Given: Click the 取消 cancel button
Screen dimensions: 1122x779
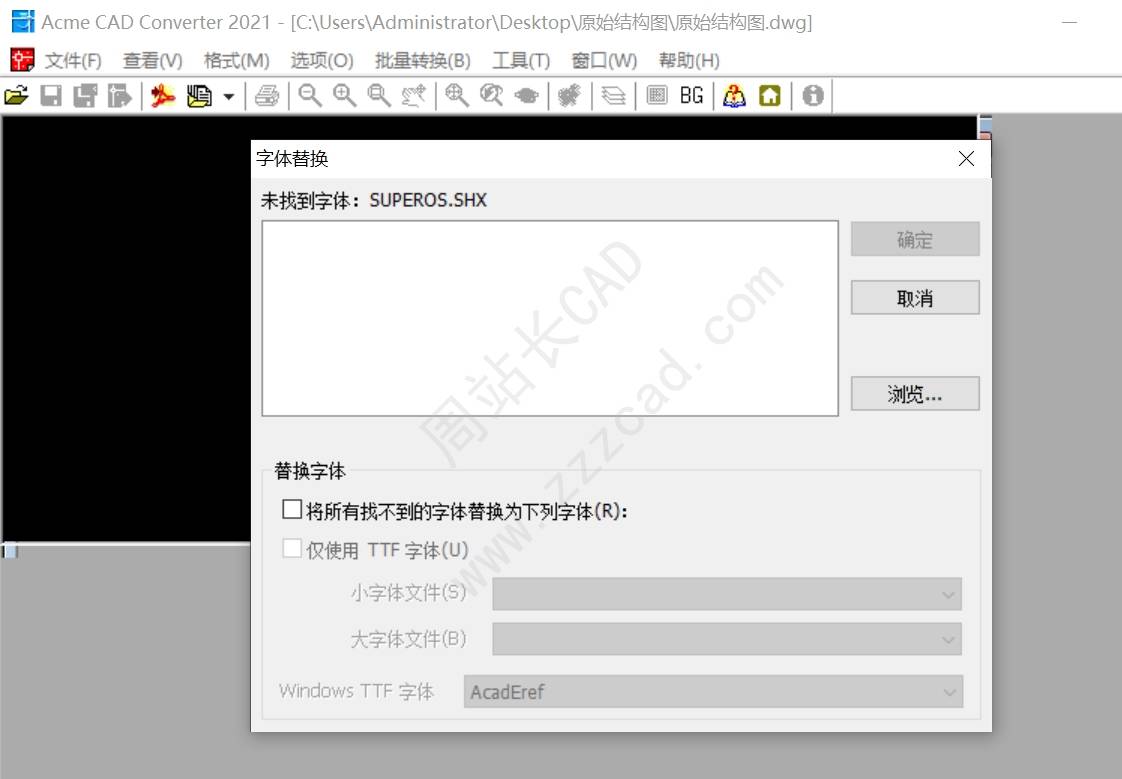Looking at the screenshot, I should point(914,298).
